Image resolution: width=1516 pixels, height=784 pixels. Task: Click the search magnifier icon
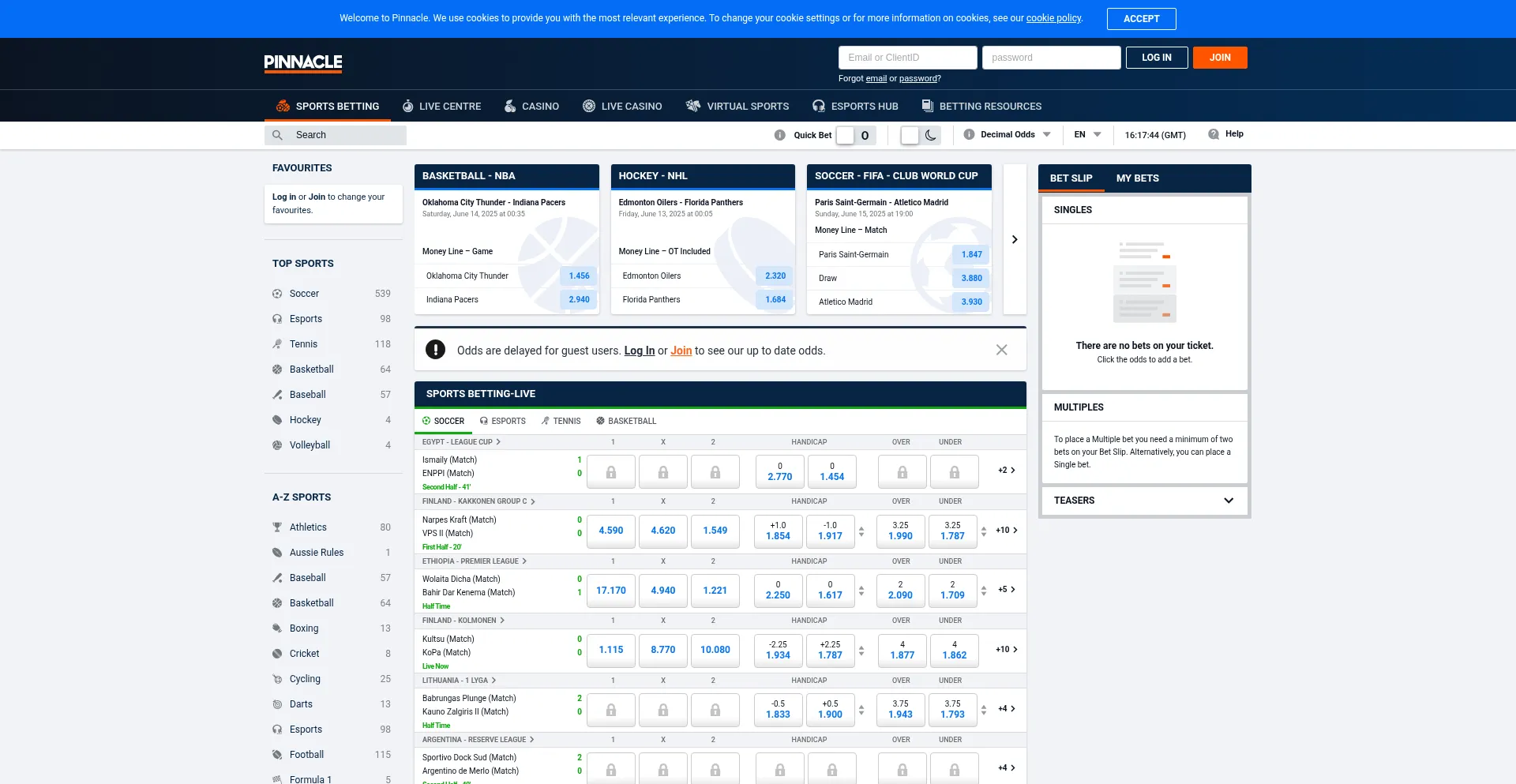[277, 135]
